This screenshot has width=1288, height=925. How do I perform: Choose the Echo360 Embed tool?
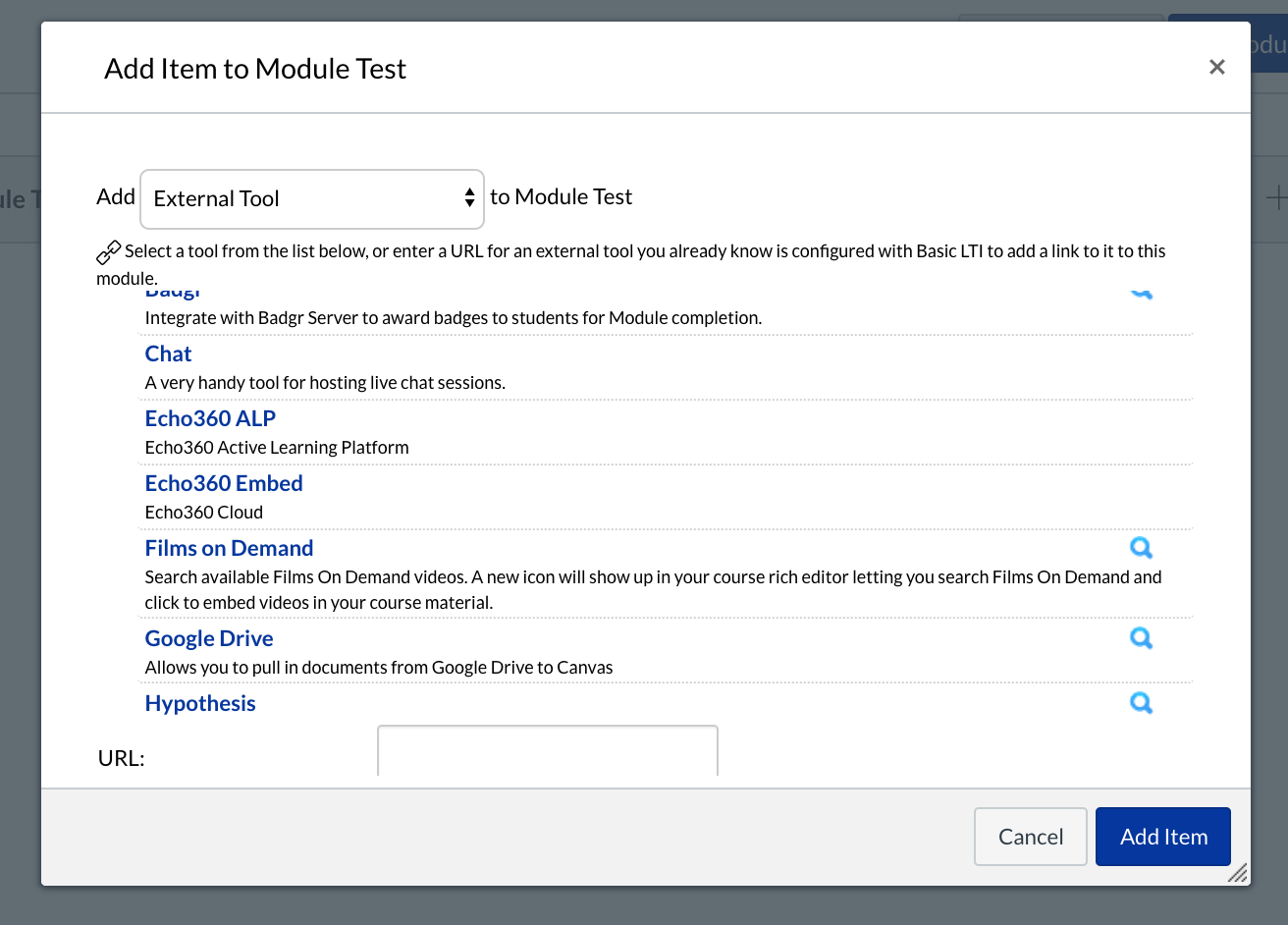click(x=224, y=483)
